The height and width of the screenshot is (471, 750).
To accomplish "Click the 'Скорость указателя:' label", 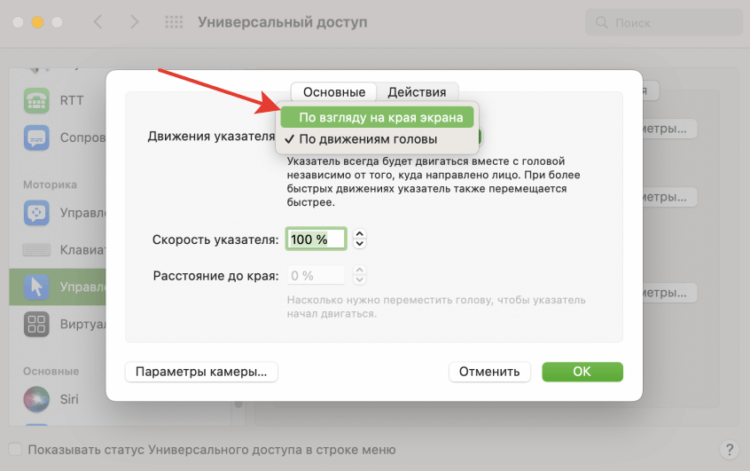I will tap(215, 240).
